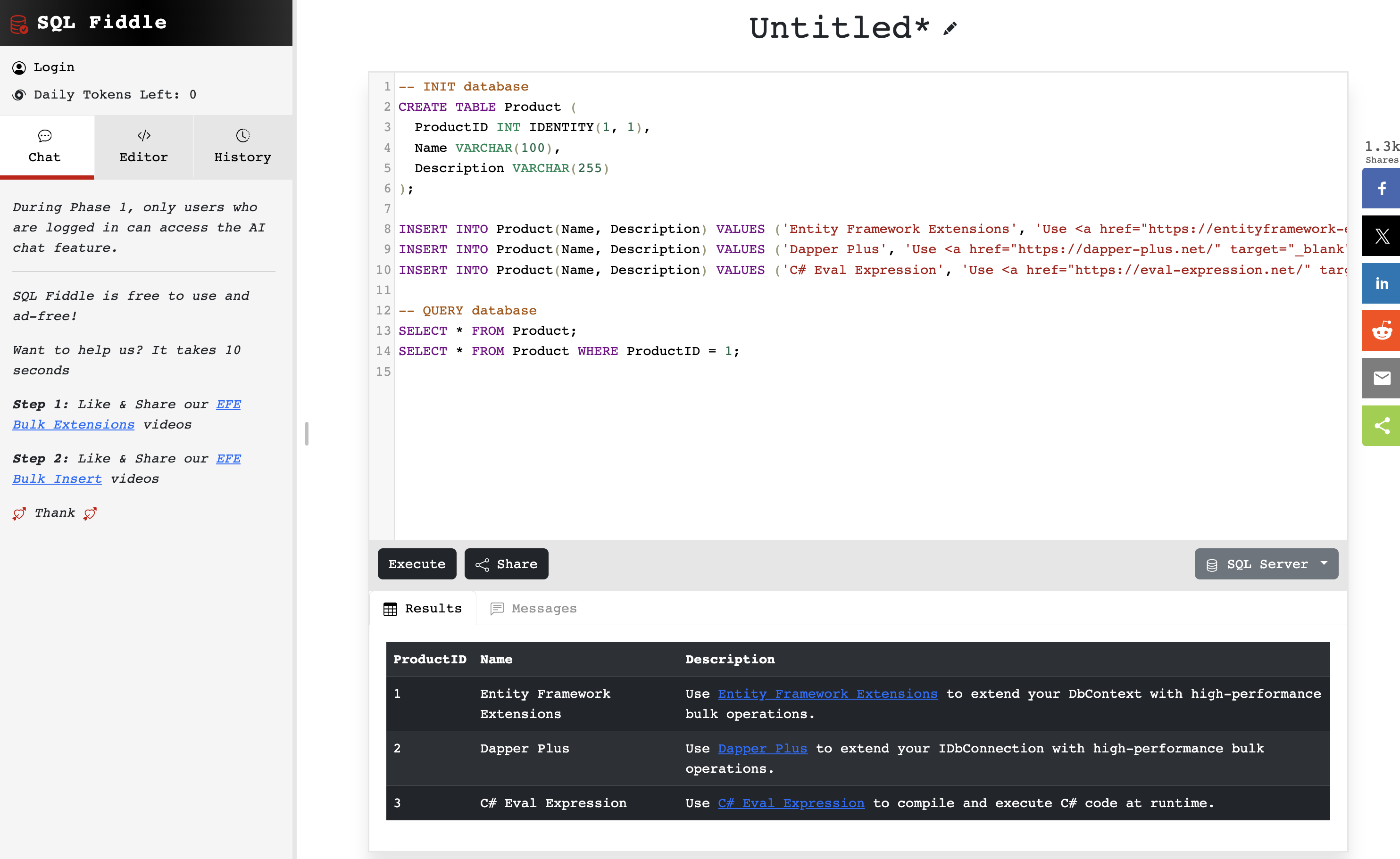Screen dimensions: 1400x859
Task: Open C# Eval Expression result link
Action: [x=791, y=803]
